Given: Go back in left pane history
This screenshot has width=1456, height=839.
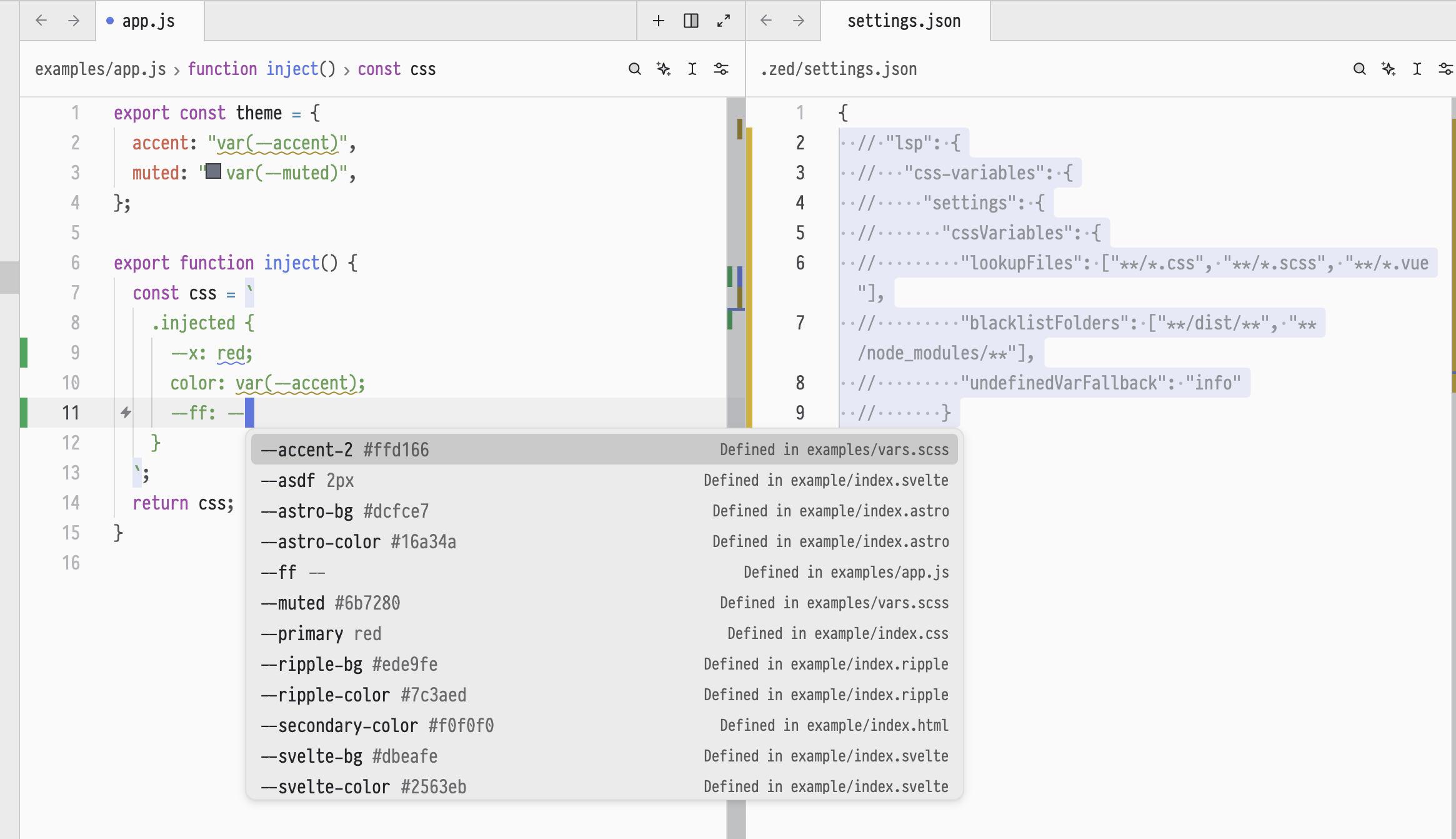Looking at the screenshot, I should coord(41,21).
